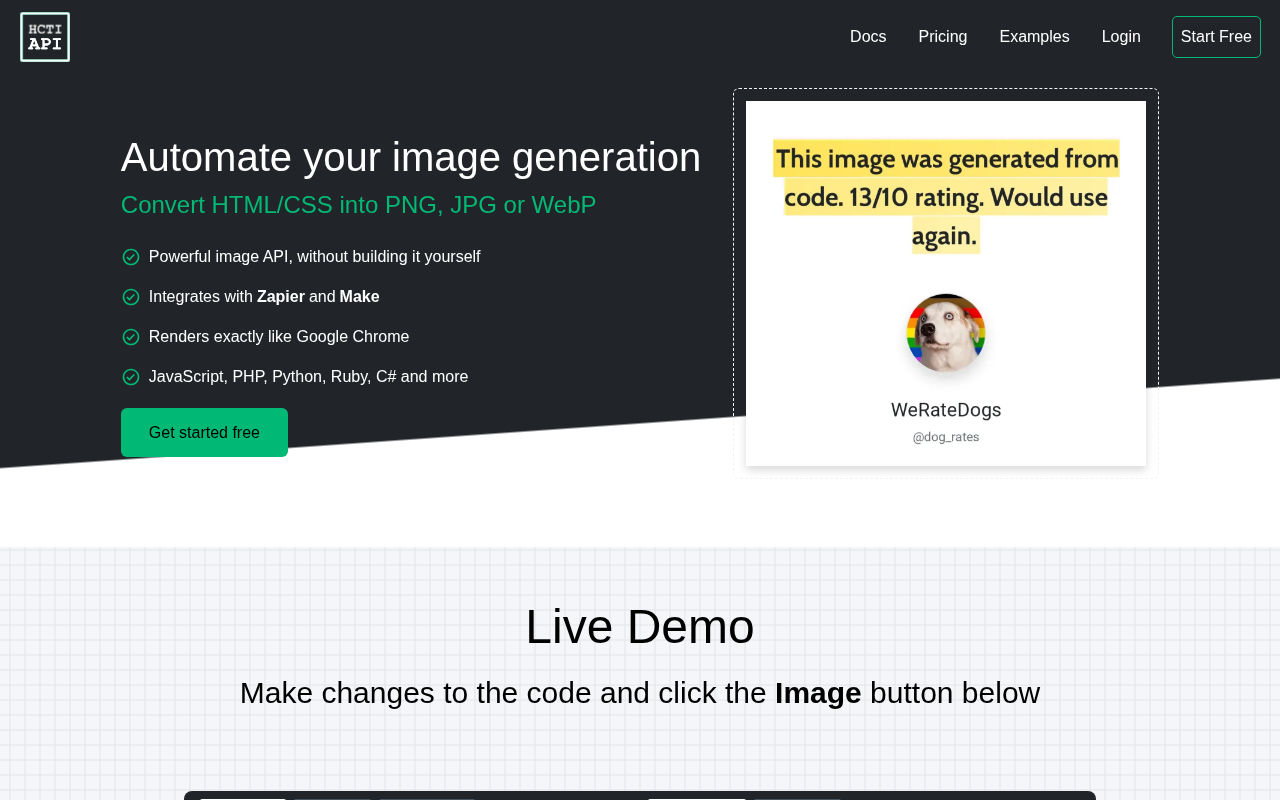Click the Convert HTML/CSS into PNG subtitle

point(358,205)
